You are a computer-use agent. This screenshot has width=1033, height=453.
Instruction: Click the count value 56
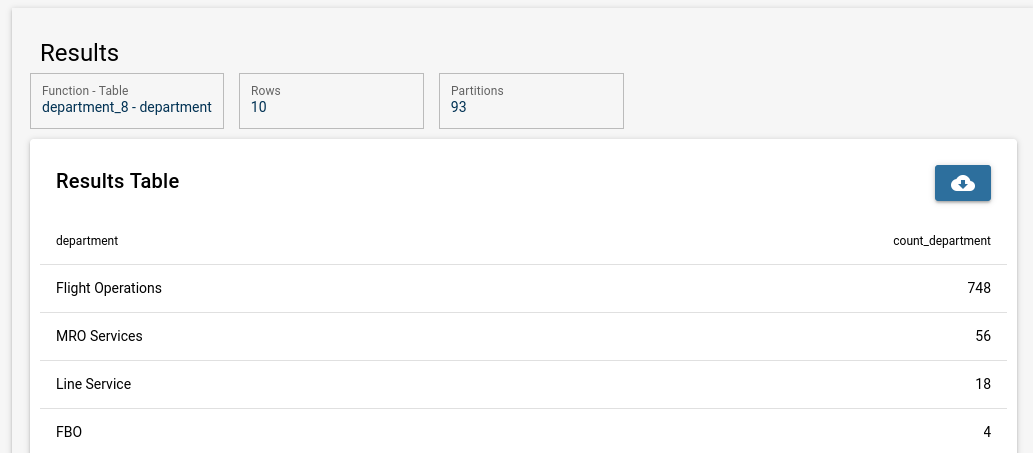point(983,336)
